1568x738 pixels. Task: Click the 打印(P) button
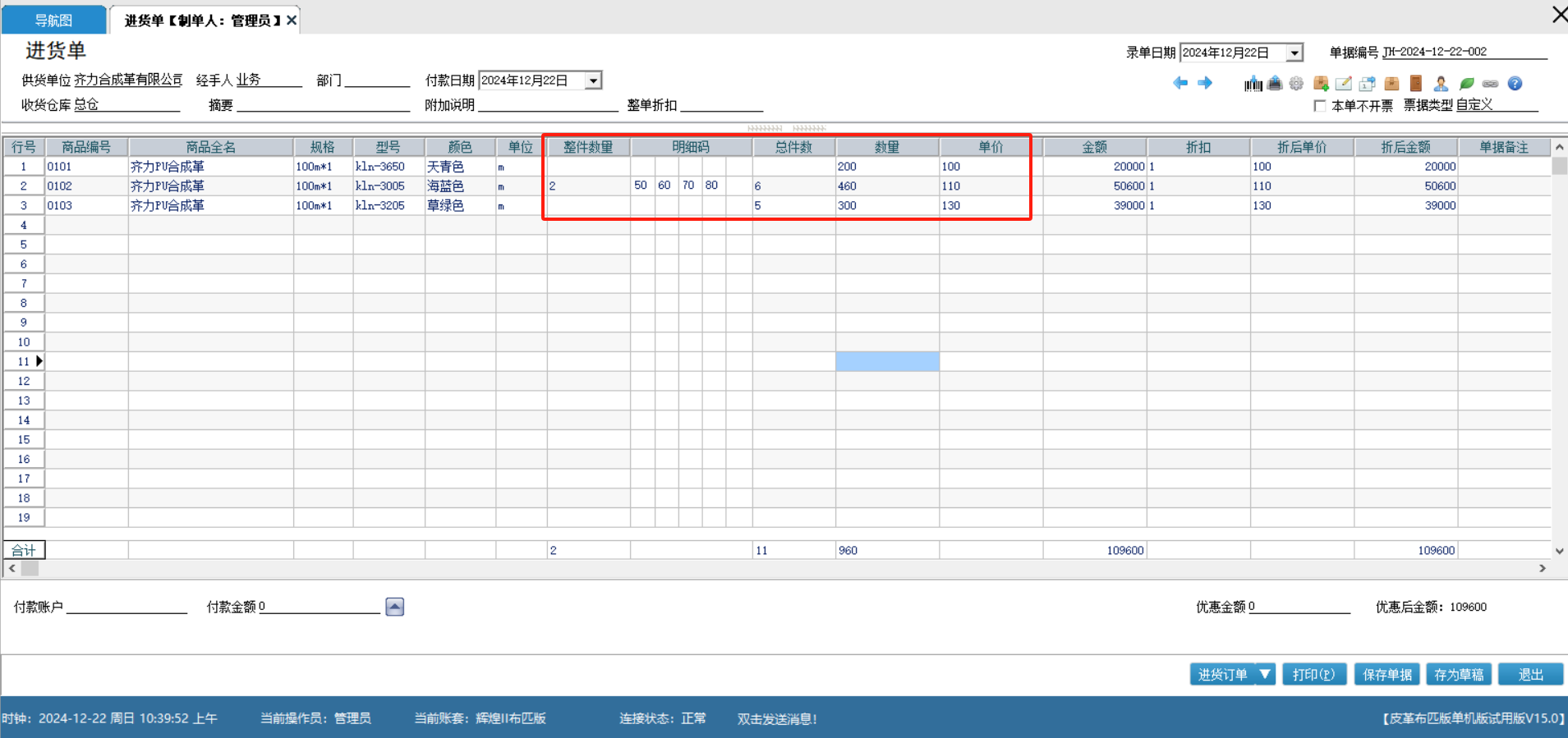coord(1314,674)
